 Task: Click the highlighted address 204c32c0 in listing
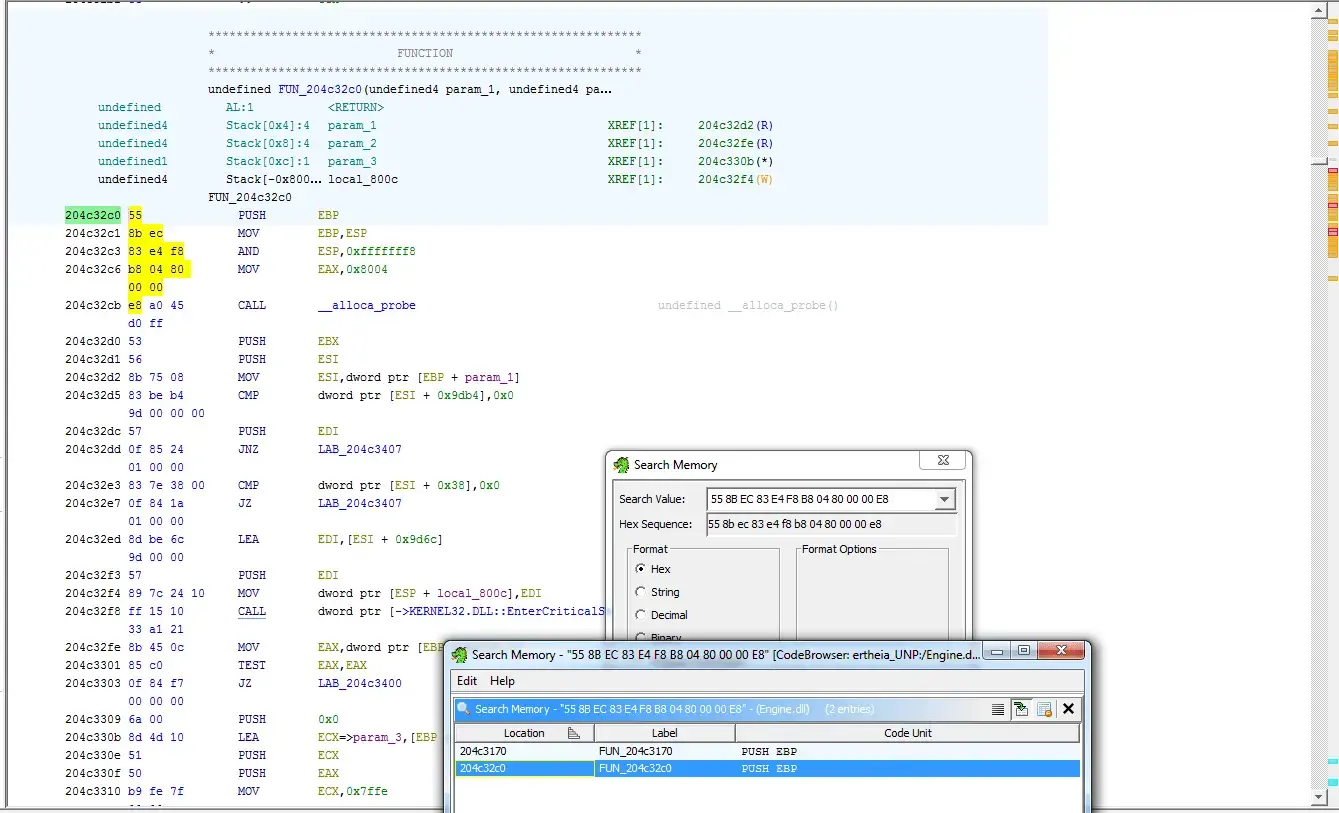click(93, 215)
